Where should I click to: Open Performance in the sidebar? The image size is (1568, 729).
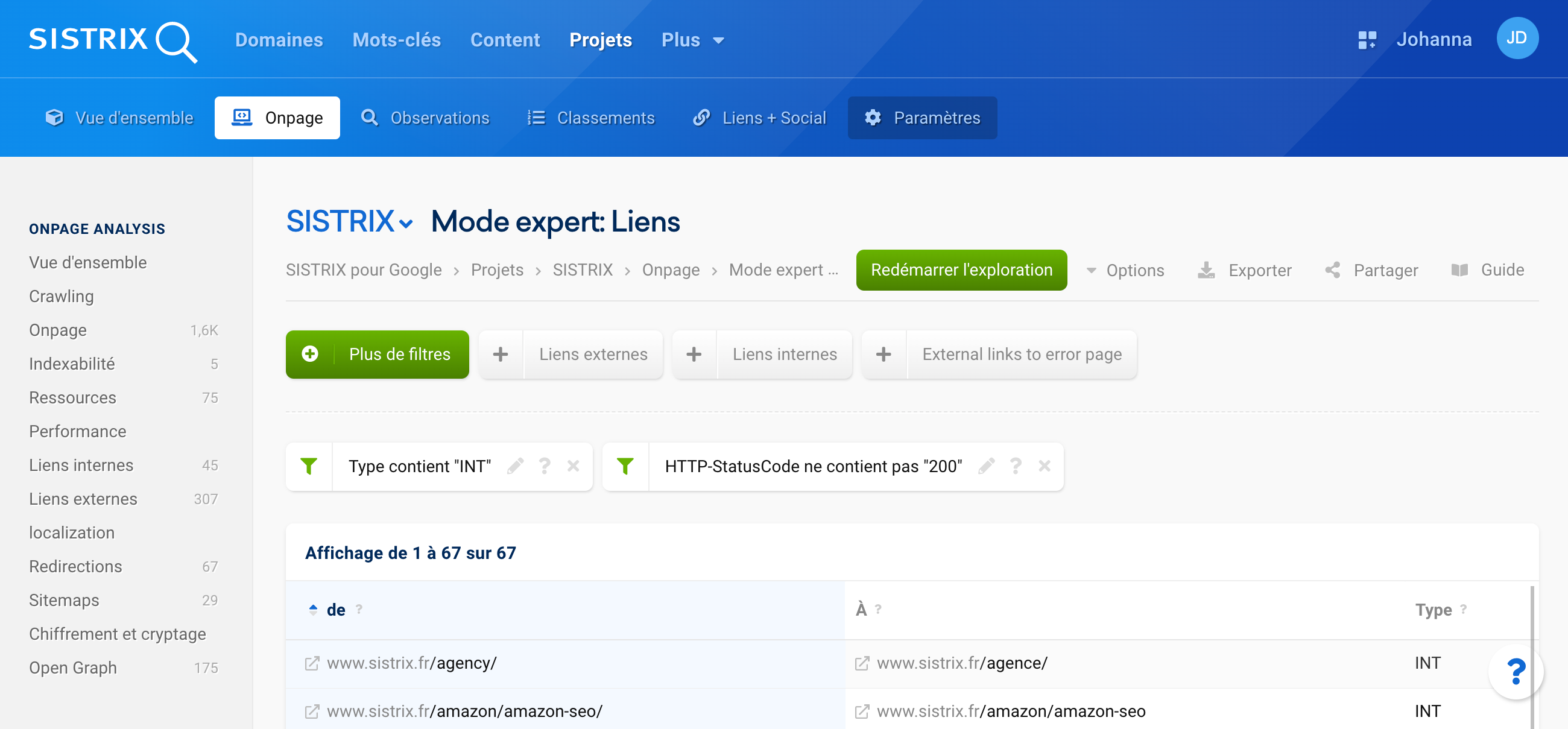[78, 432]
